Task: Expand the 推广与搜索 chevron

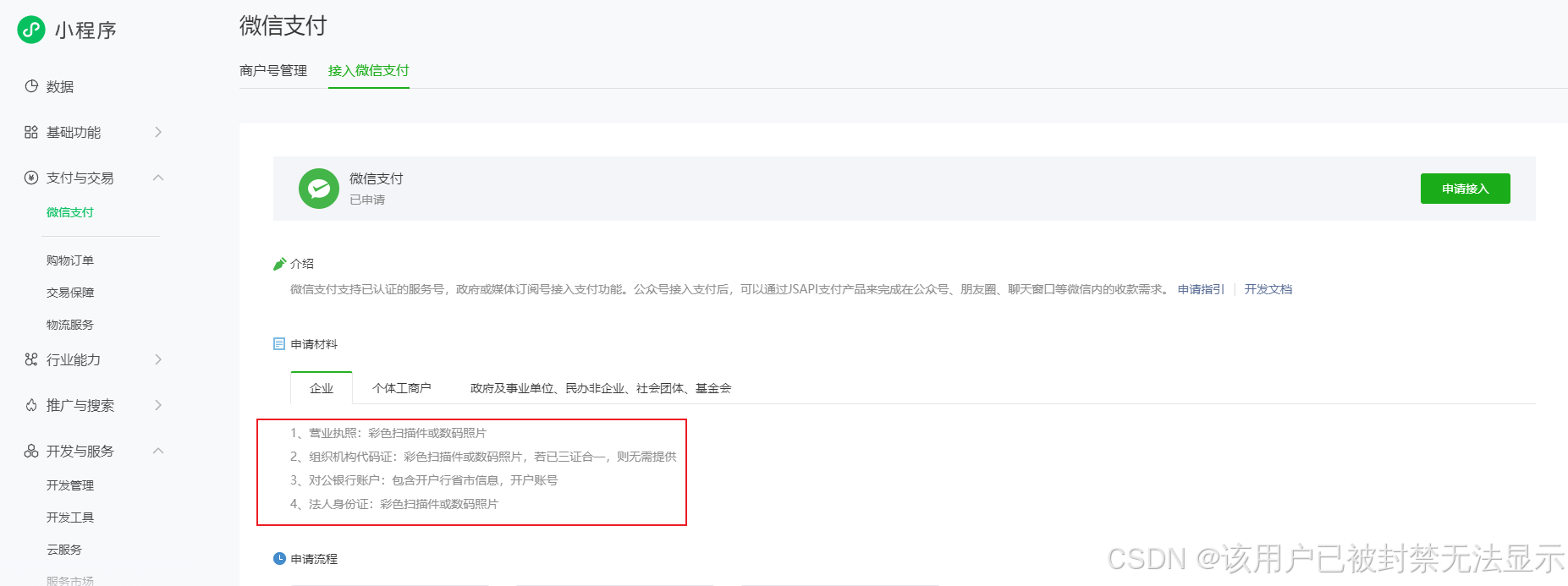Action: pos(158,405)
